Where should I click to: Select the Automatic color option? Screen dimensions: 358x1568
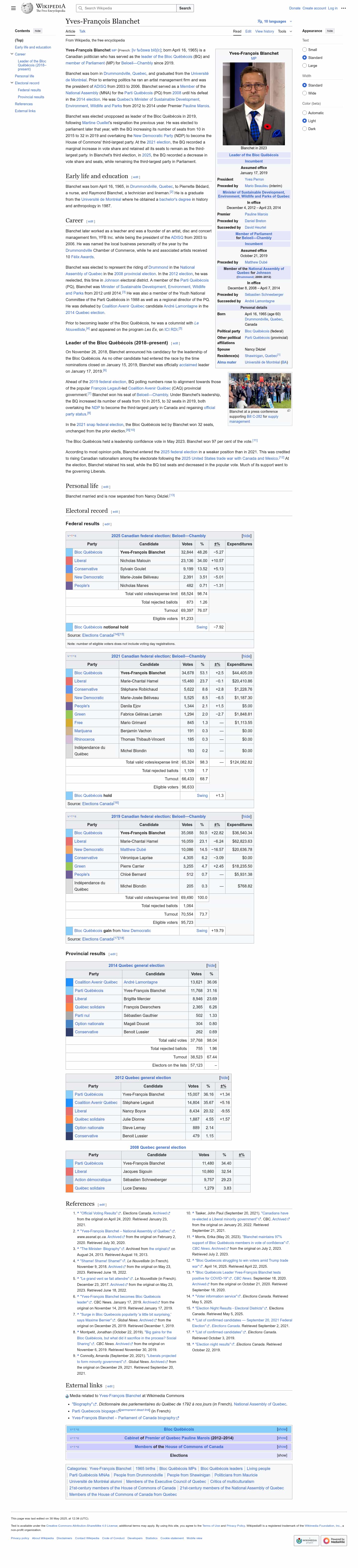pos(305,113)
